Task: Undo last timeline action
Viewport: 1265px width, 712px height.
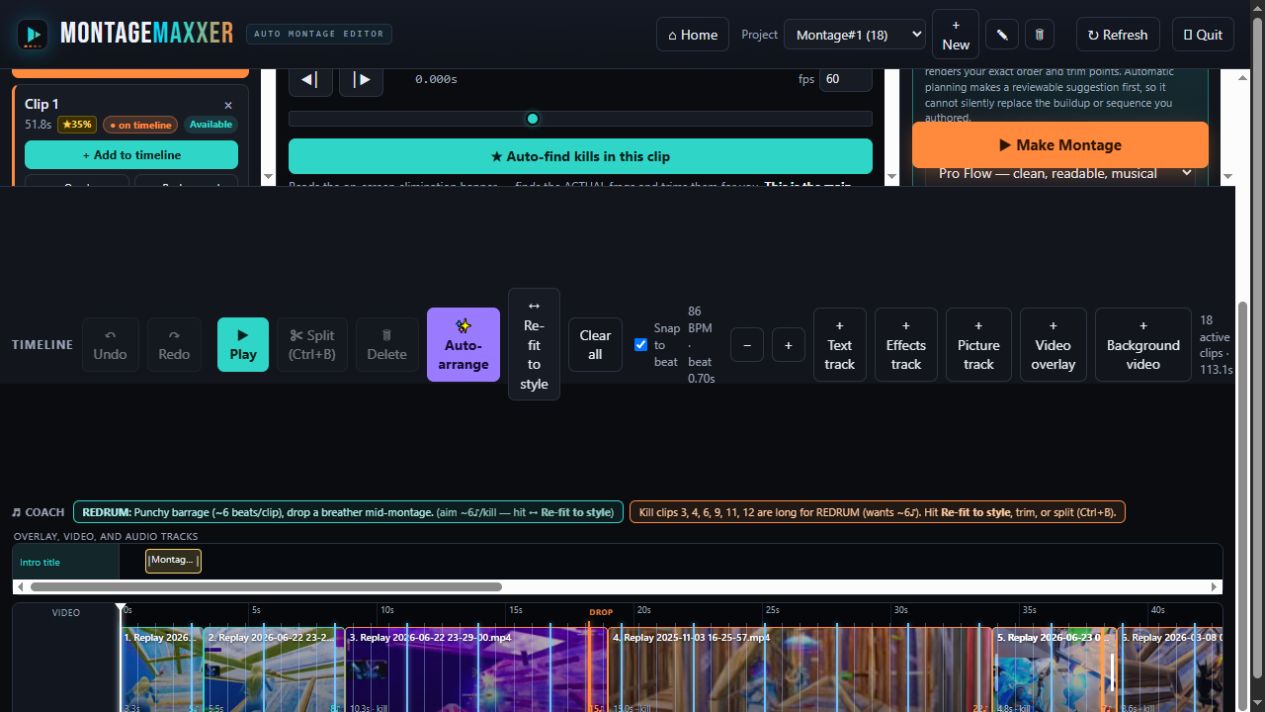Action: pos(110,345)
